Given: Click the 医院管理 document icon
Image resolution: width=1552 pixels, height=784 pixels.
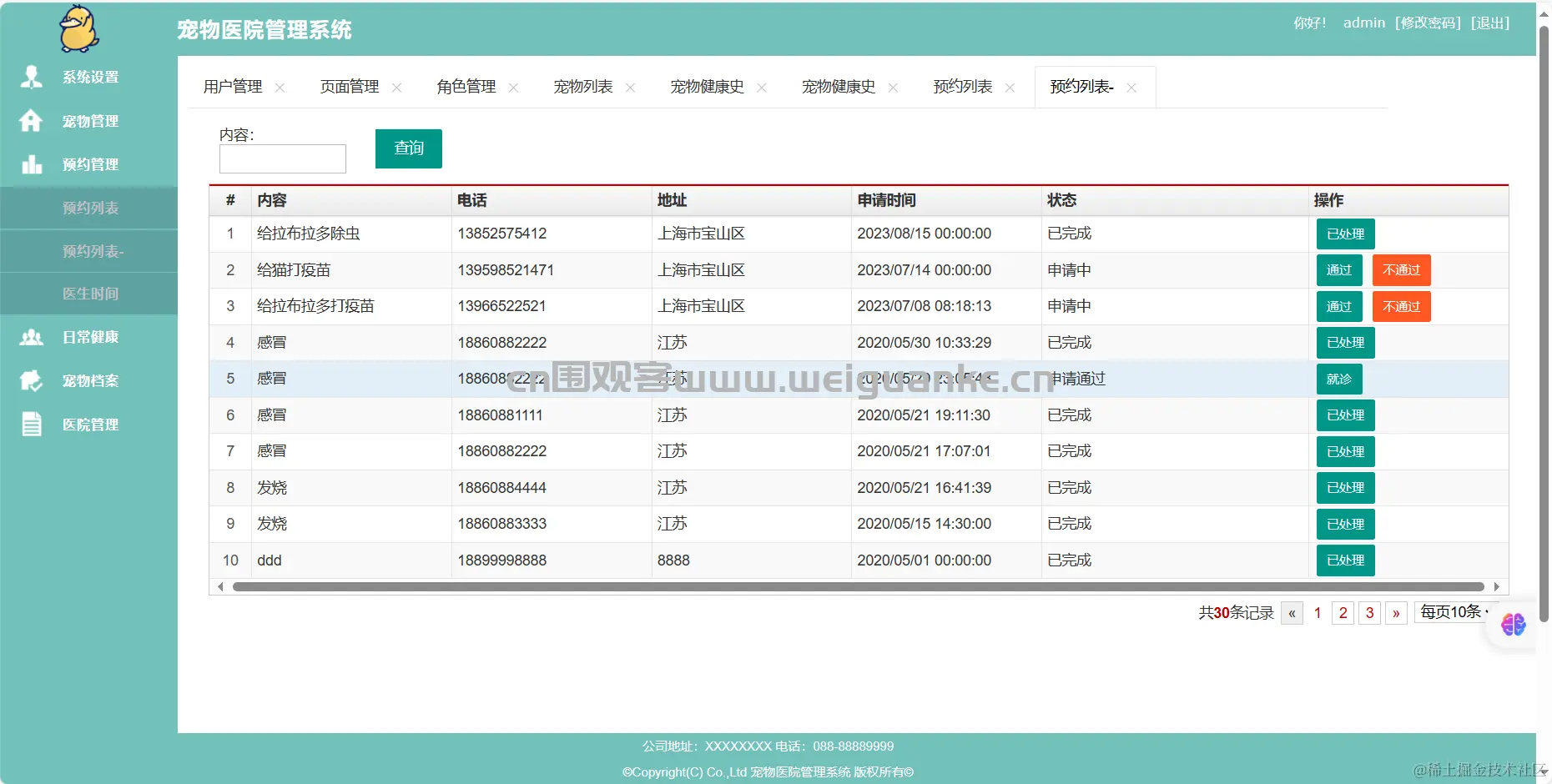Looking at the screenshot, I should 32,425.
